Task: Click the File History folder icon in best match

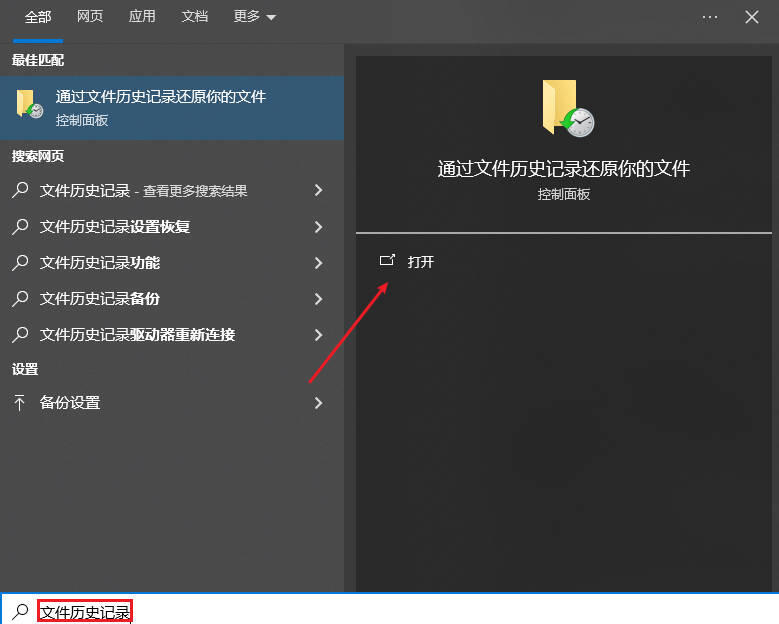Action: 29,104
